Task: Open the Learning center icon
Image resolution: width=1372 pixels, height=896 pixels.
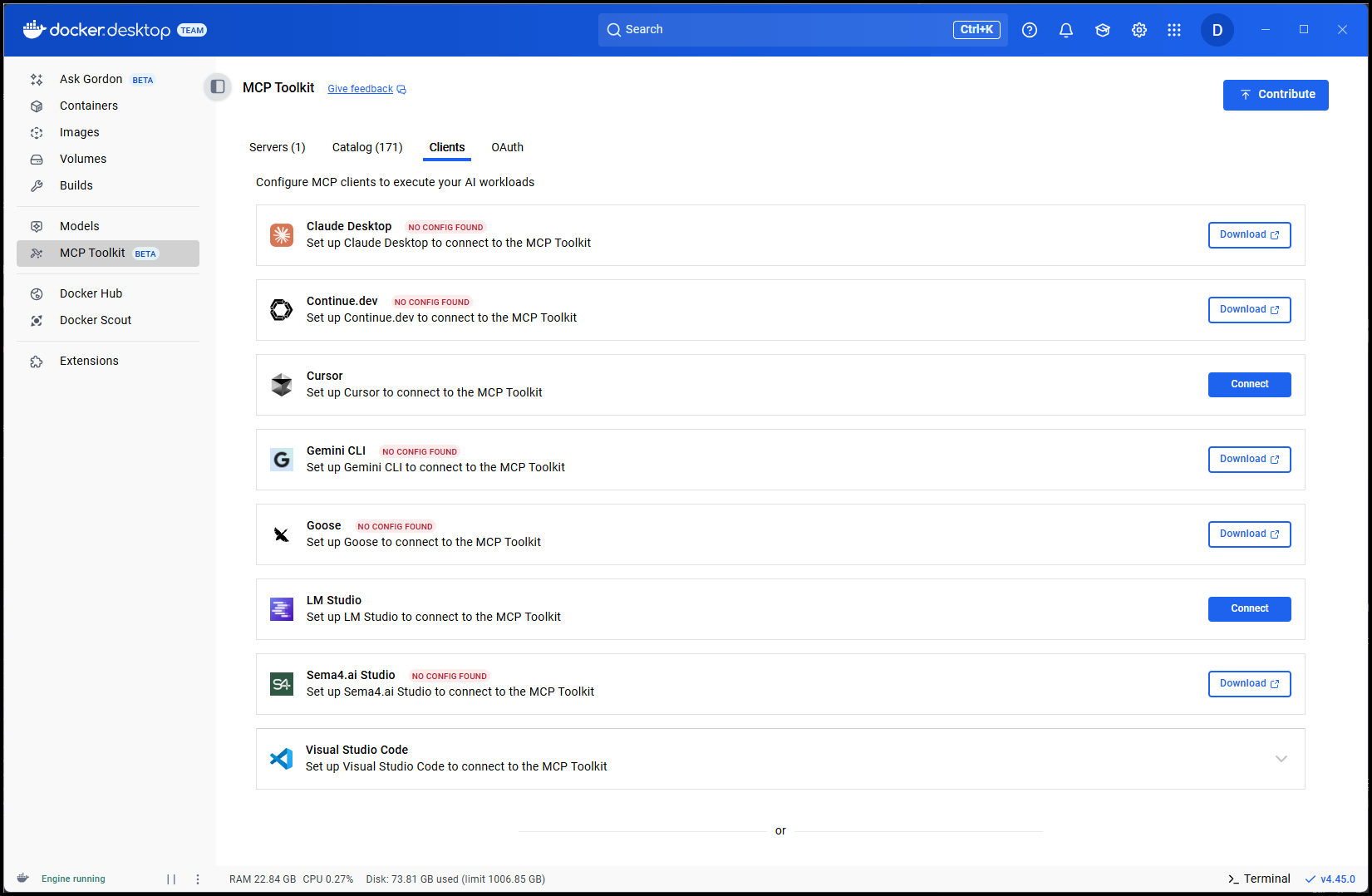Action: [1102, 30]
